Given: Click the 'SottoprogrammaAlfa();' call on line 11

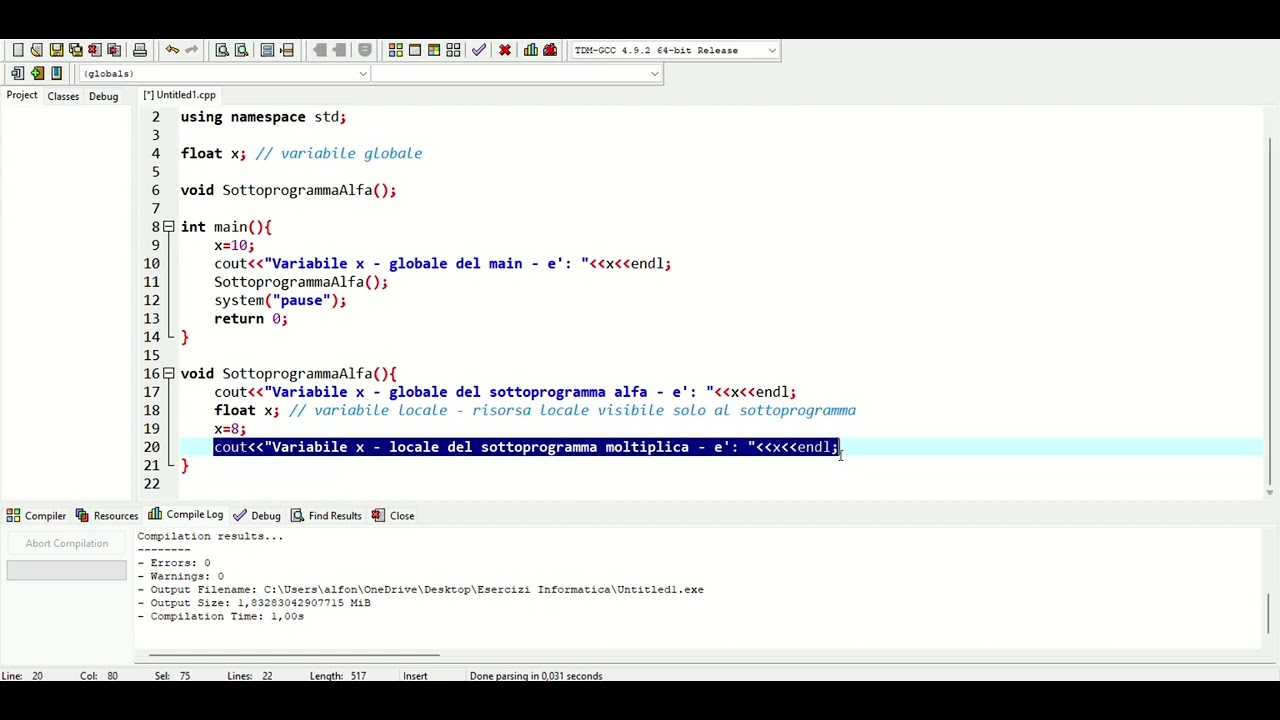Looking at the screenshot, I should [300, 282].
